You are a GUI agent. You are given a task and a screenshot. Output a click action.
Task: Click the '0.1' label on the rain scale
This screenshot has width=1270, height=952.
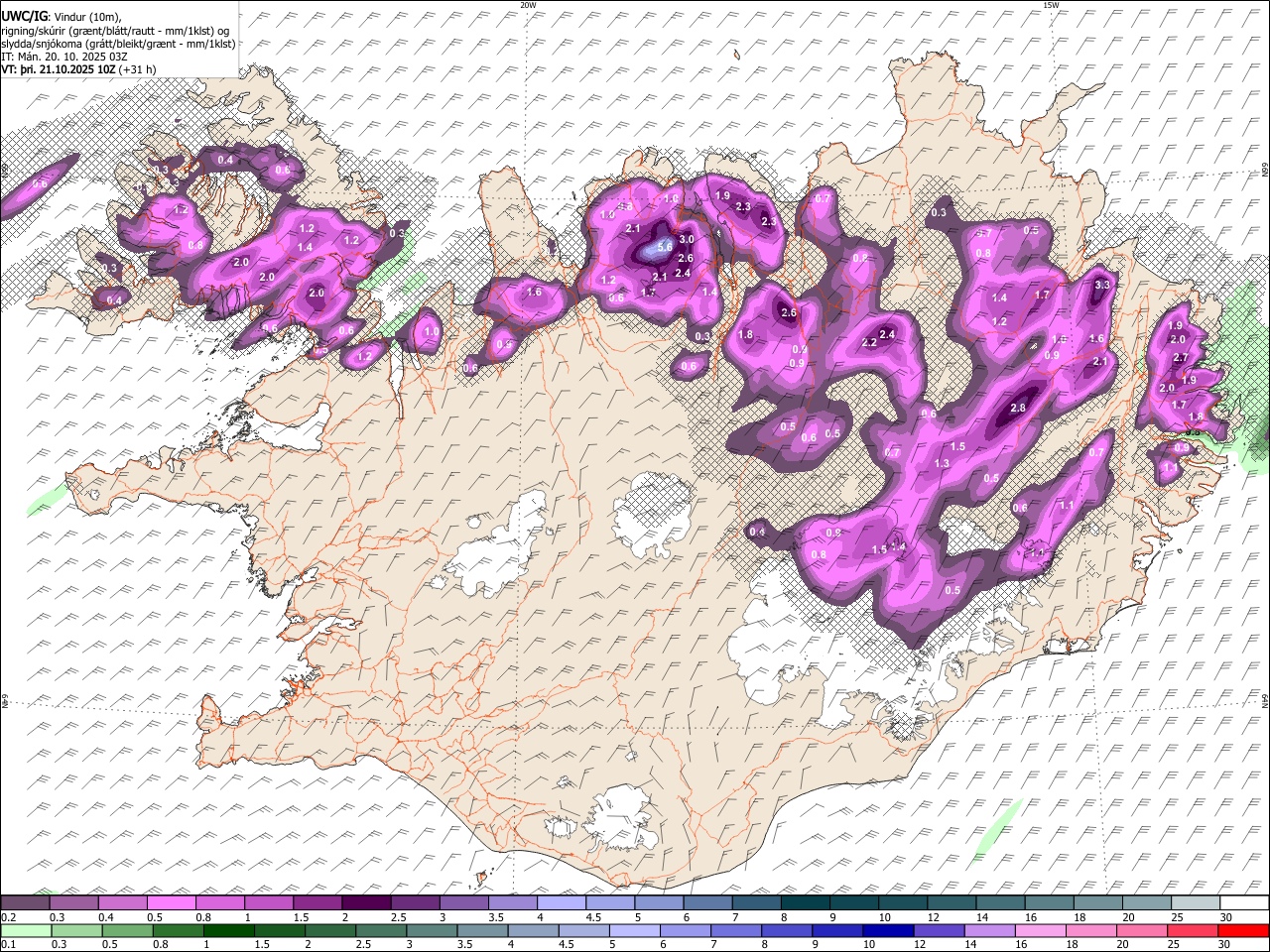click(x=8, y=945)
